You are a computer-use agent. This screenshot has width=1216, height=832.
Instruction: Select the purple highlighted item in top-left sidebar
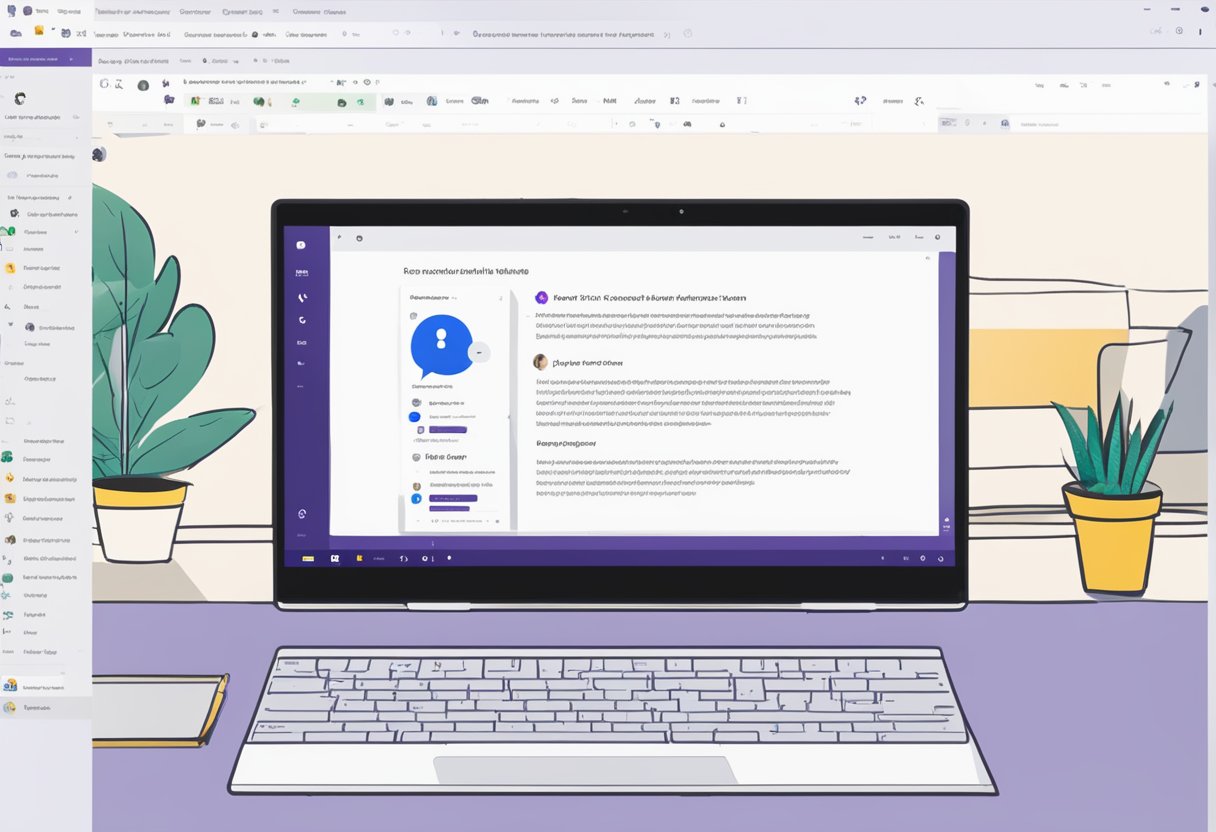click(x=46, y=58)
